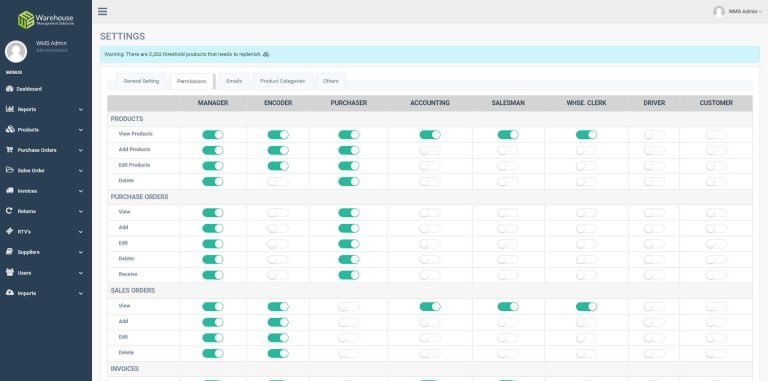Open the Product Categories tab

(283, 81)
